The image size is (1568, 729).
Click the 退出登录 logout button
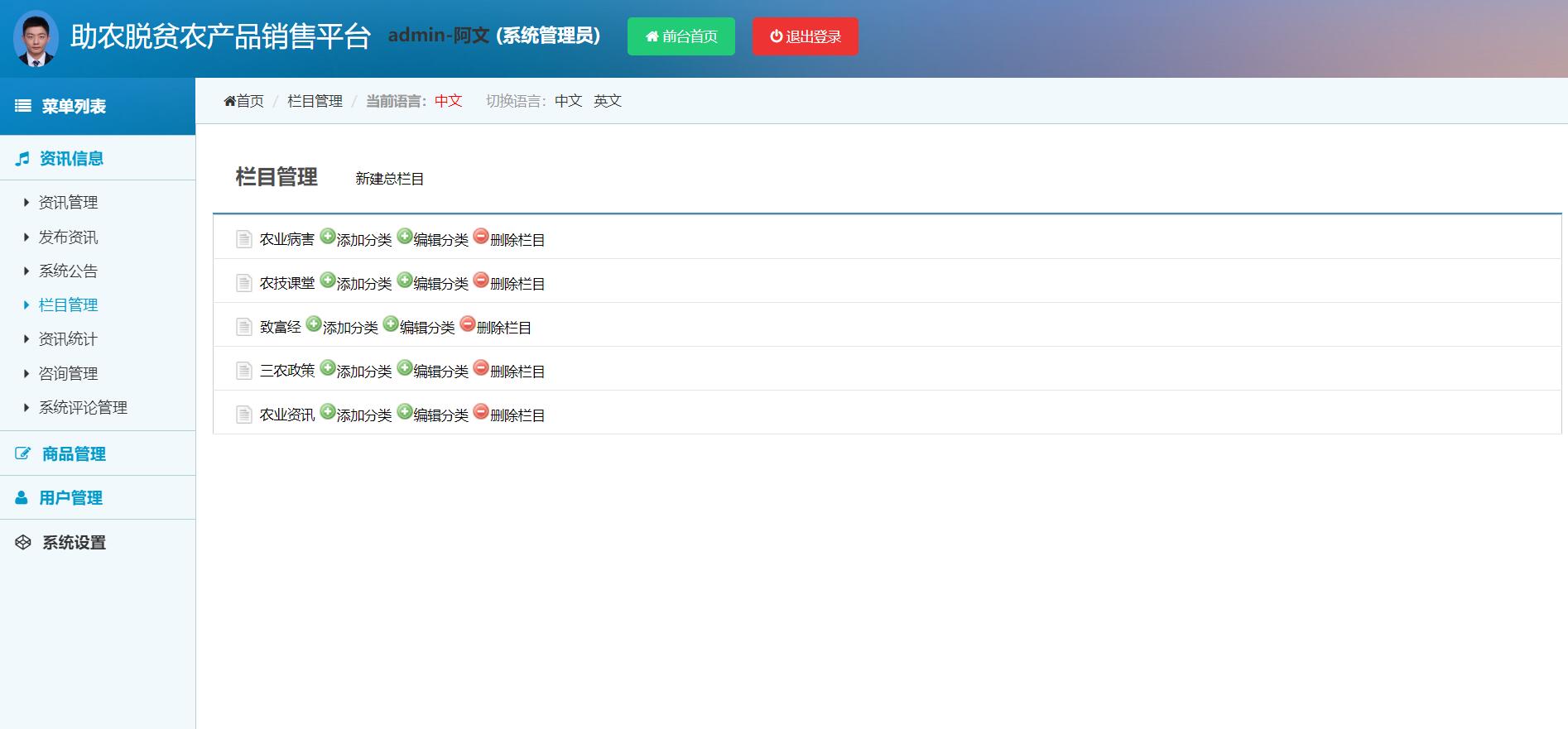point(806,36)
